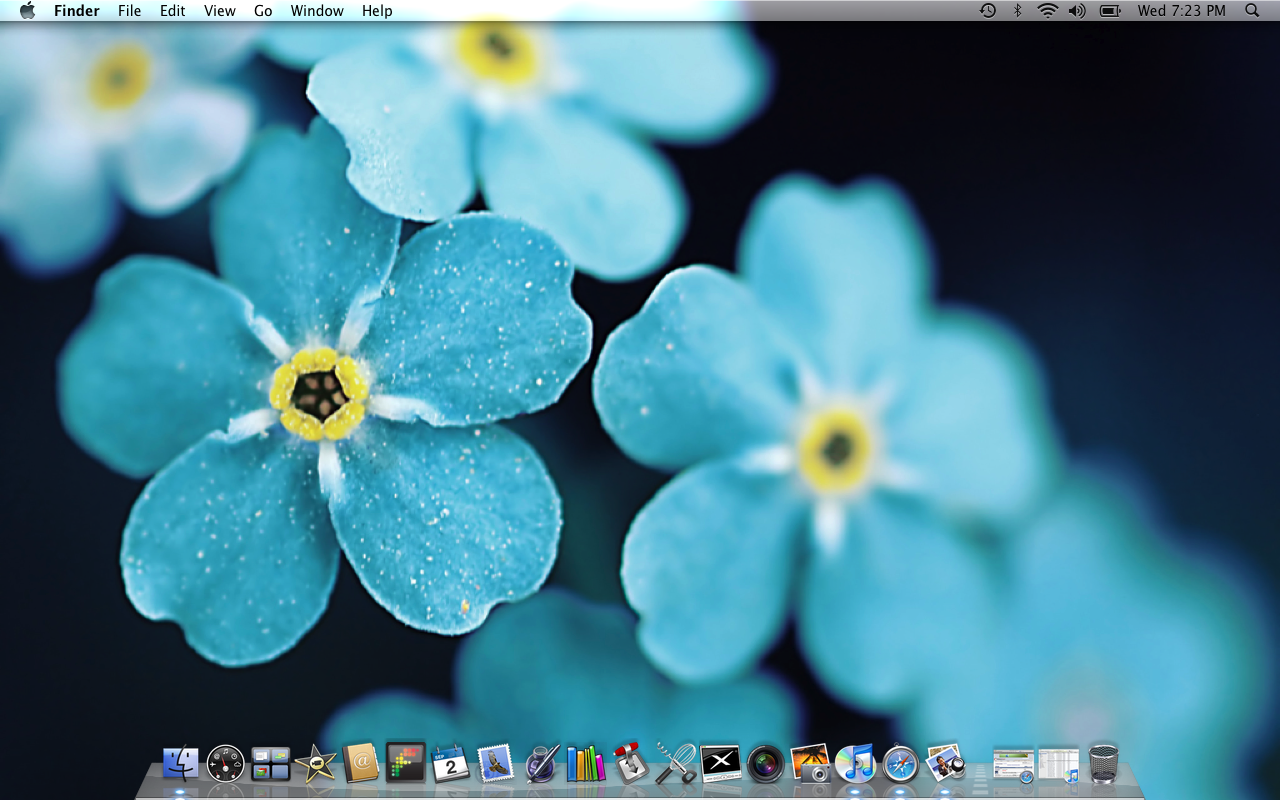Click the volume speaker icon
1280x800 pixels.
tap(1077, 11)
